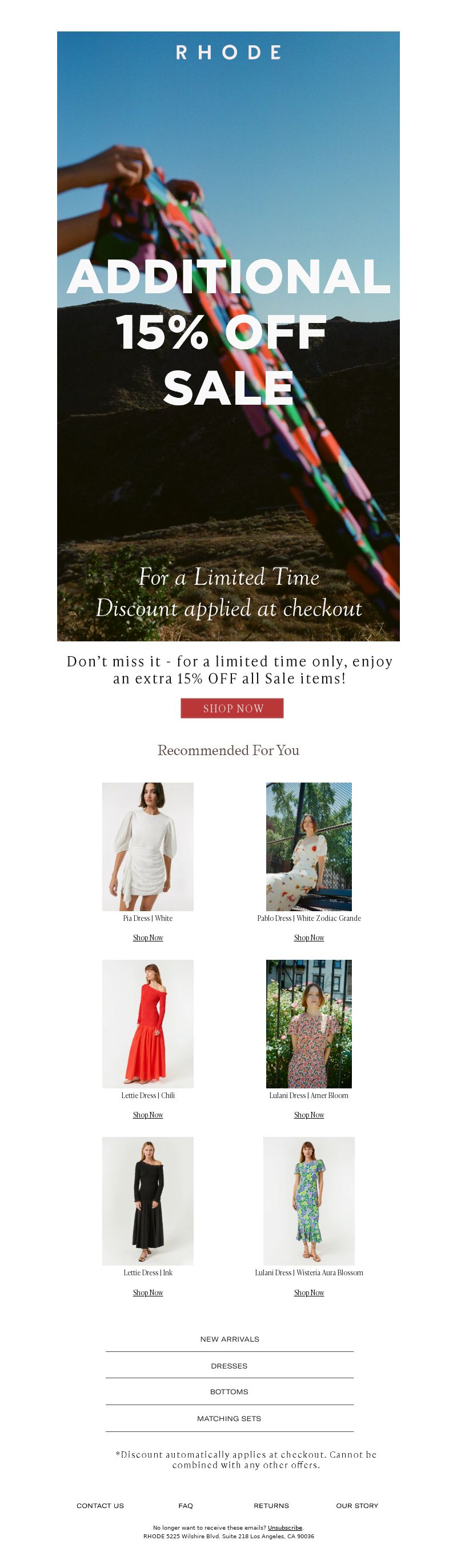Click Shop Now under Lettie Dress Ink
Image resolution: width=457 pixels, height=1568 pixels.
click(x=148, y=1292)
